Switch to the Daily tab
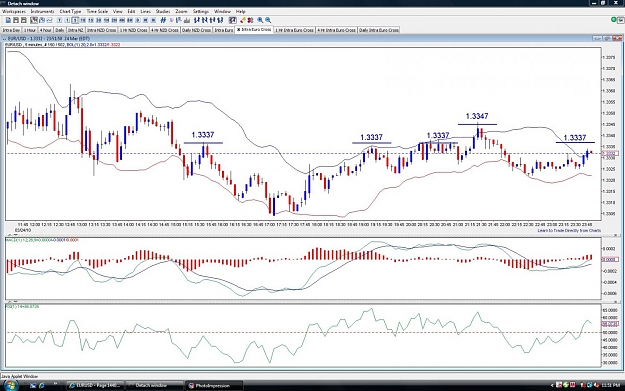The image size is (625, 391). pos(60,30)
